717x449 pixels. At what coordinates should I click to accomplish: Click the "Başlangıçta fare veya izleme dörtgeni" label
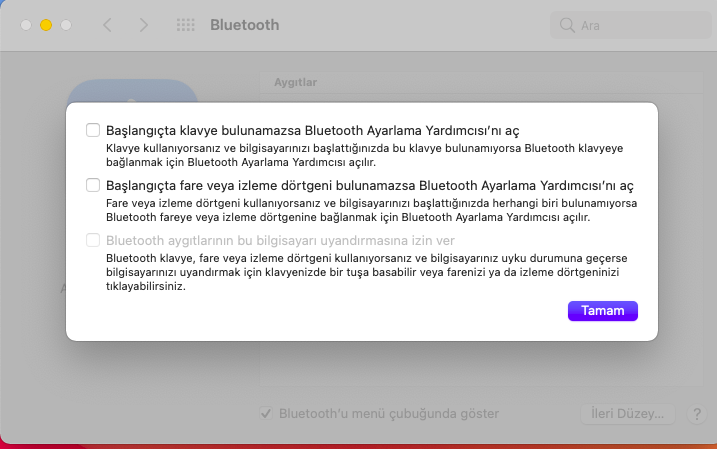tap(370, 185)
